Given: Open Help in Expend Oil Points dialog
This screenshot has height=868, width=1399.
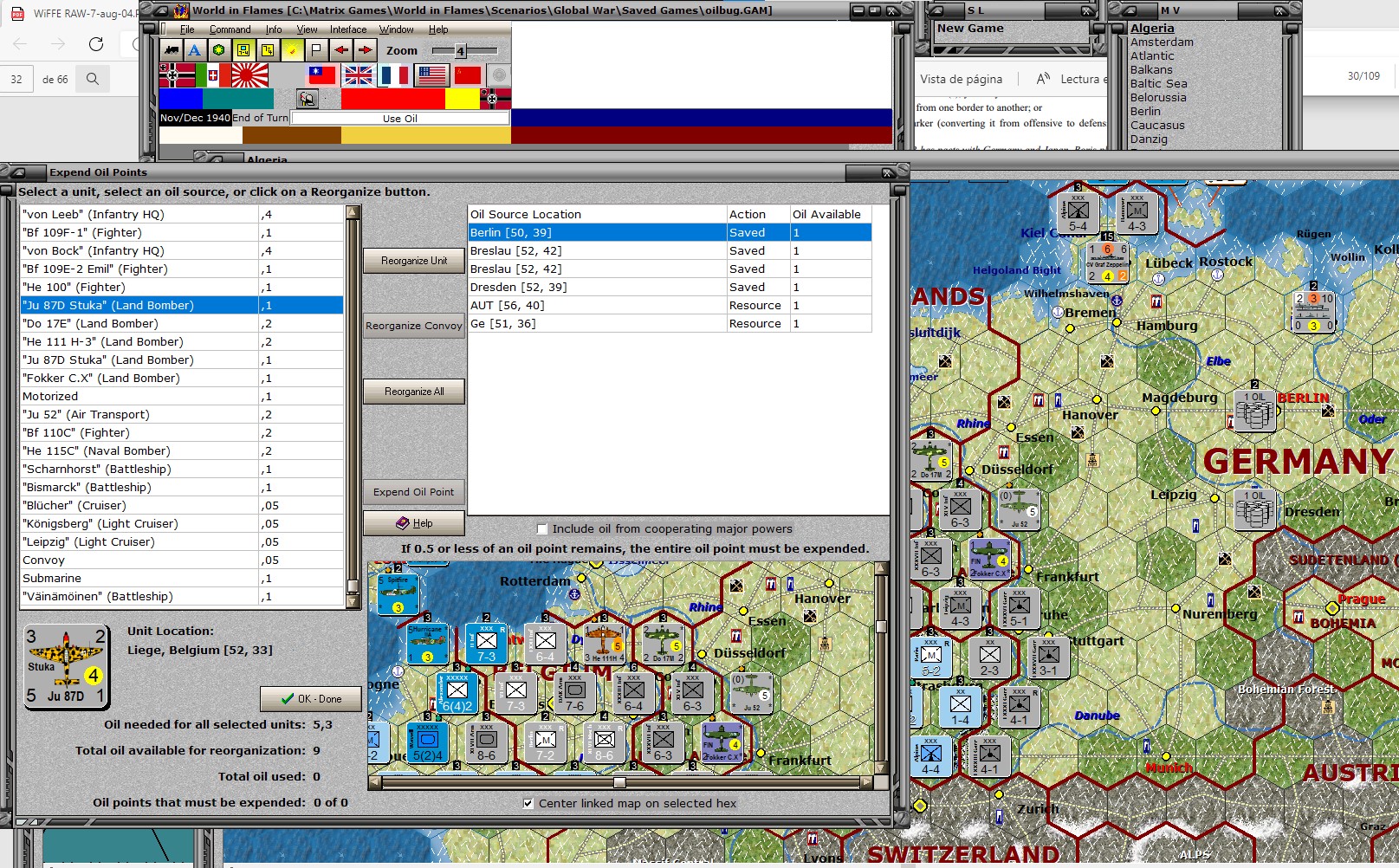Looking at the screenshot, I should [x=414, y=523].
